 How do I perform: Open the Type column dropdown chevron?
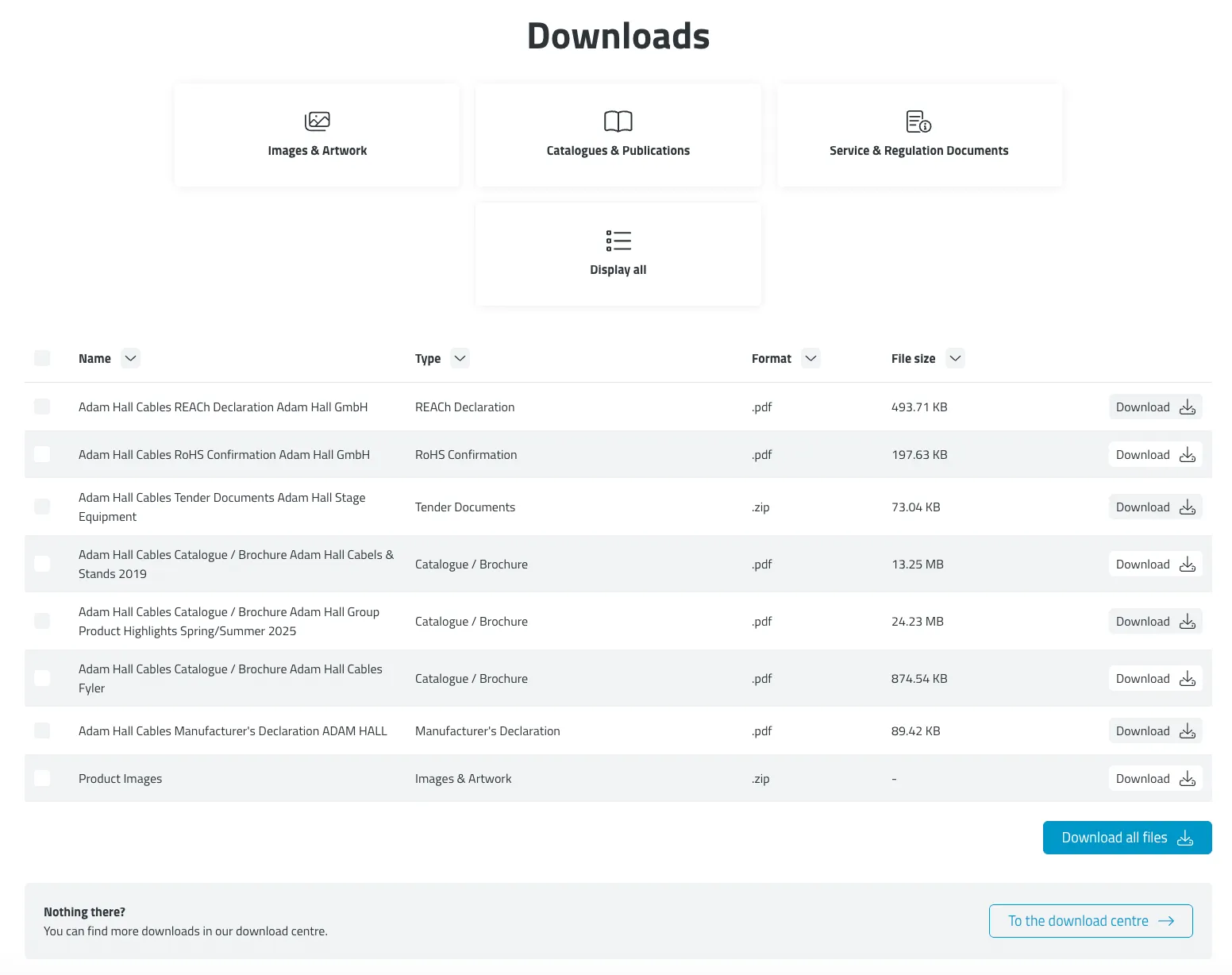pyautogui.click(x=460, y=358)
